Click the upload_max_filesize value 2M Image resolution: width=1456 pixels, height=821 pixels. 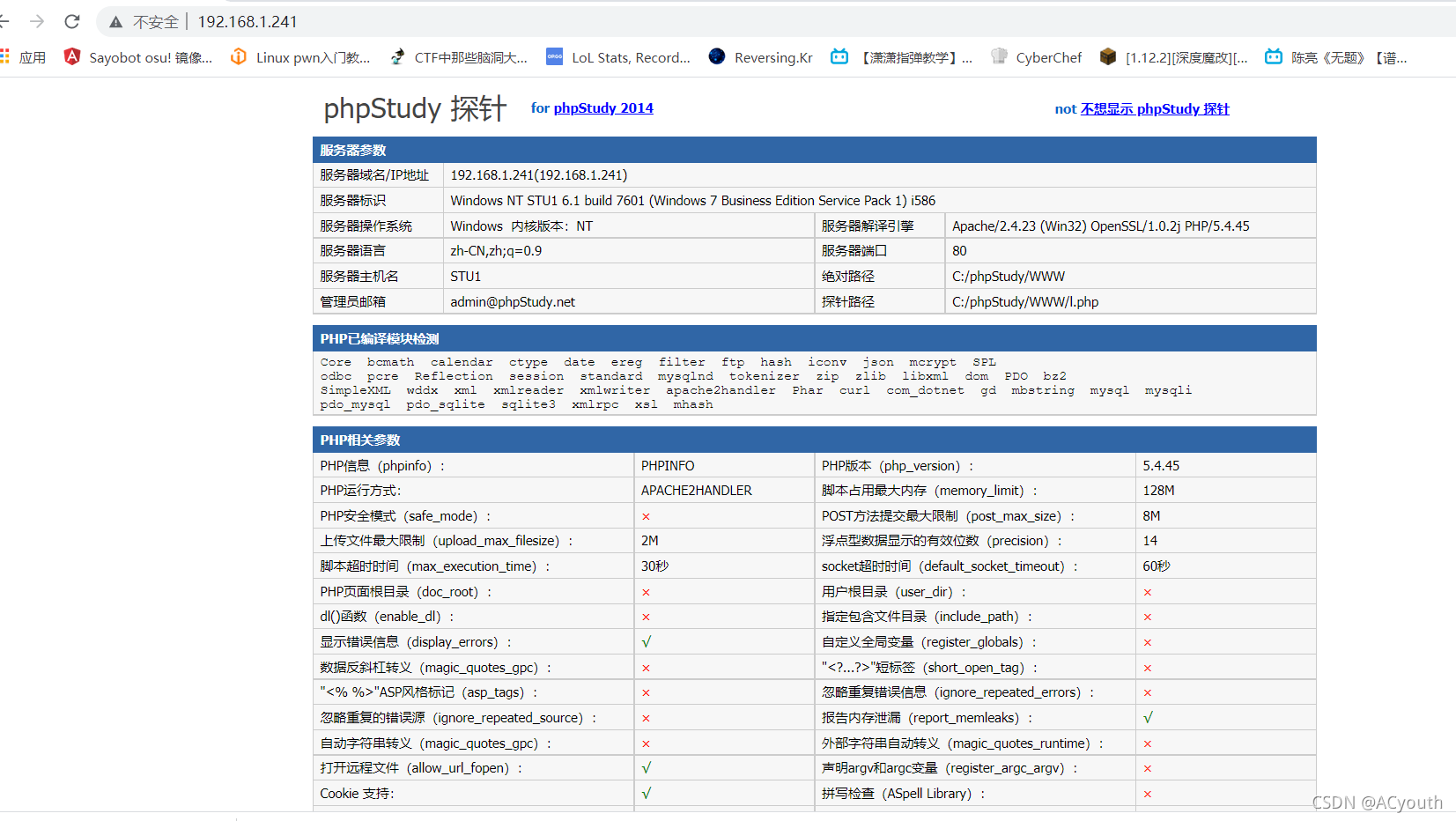point(650,541)
